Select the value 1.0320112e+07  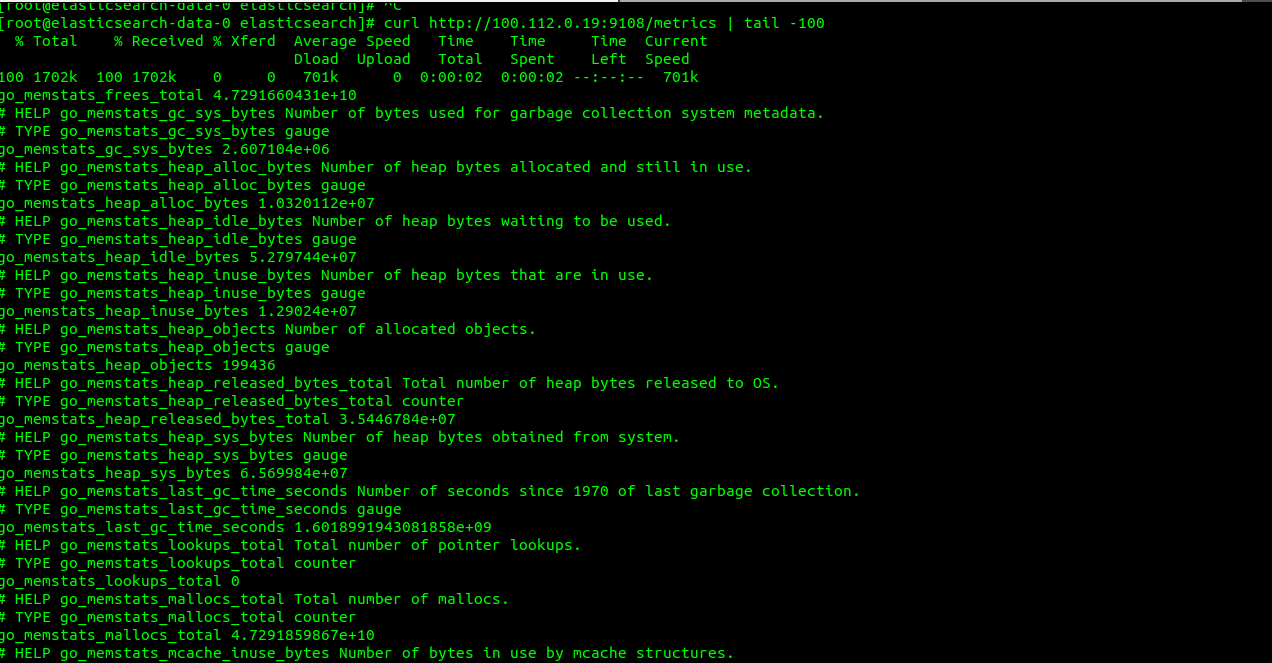point(316,203)
